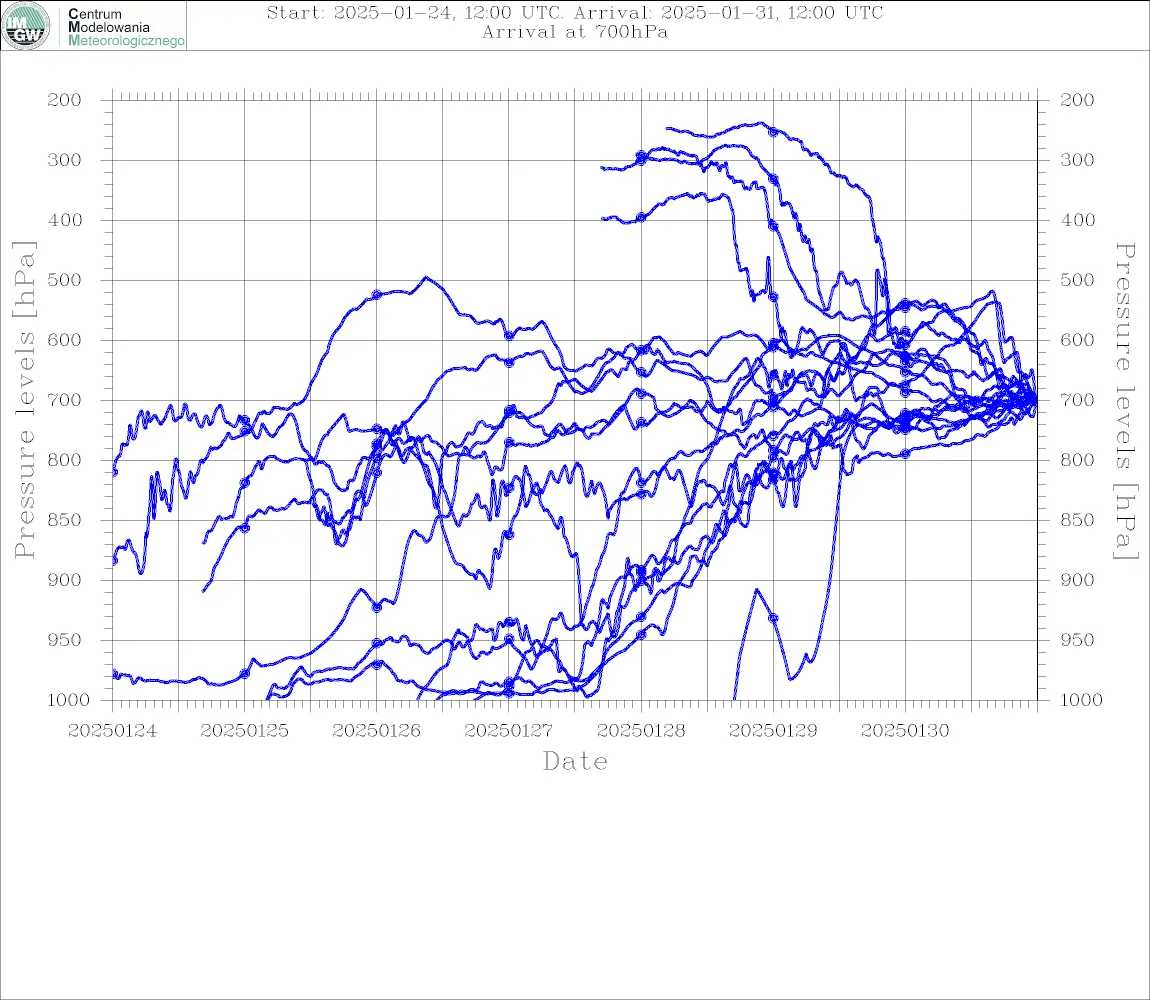Click the Centrum Modelowania Meteorologicznego text
This screenshot has height=1000, width=1150.
click(126, 27)
